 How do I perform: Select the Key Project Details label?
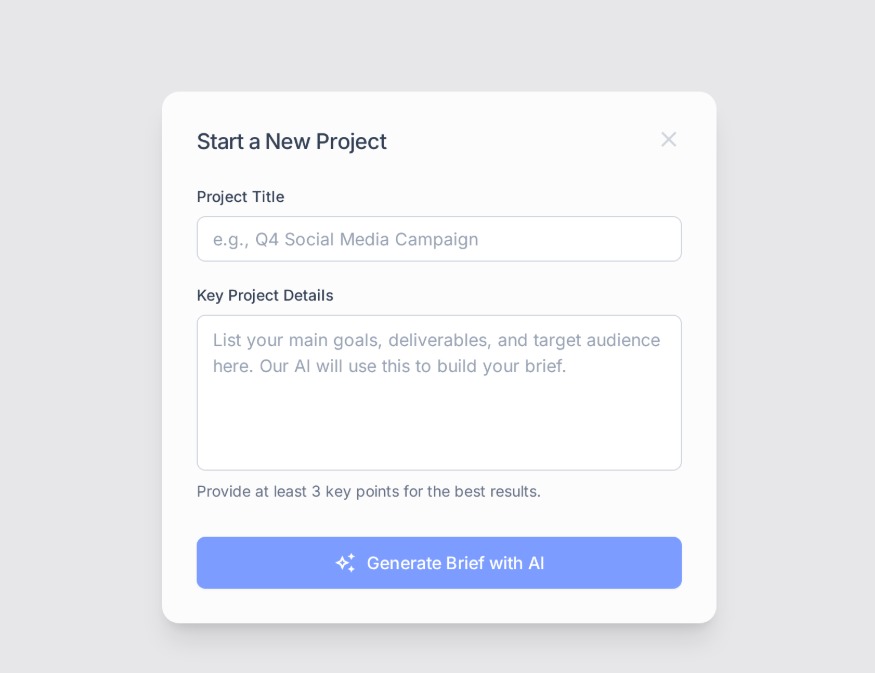(265, 296)
